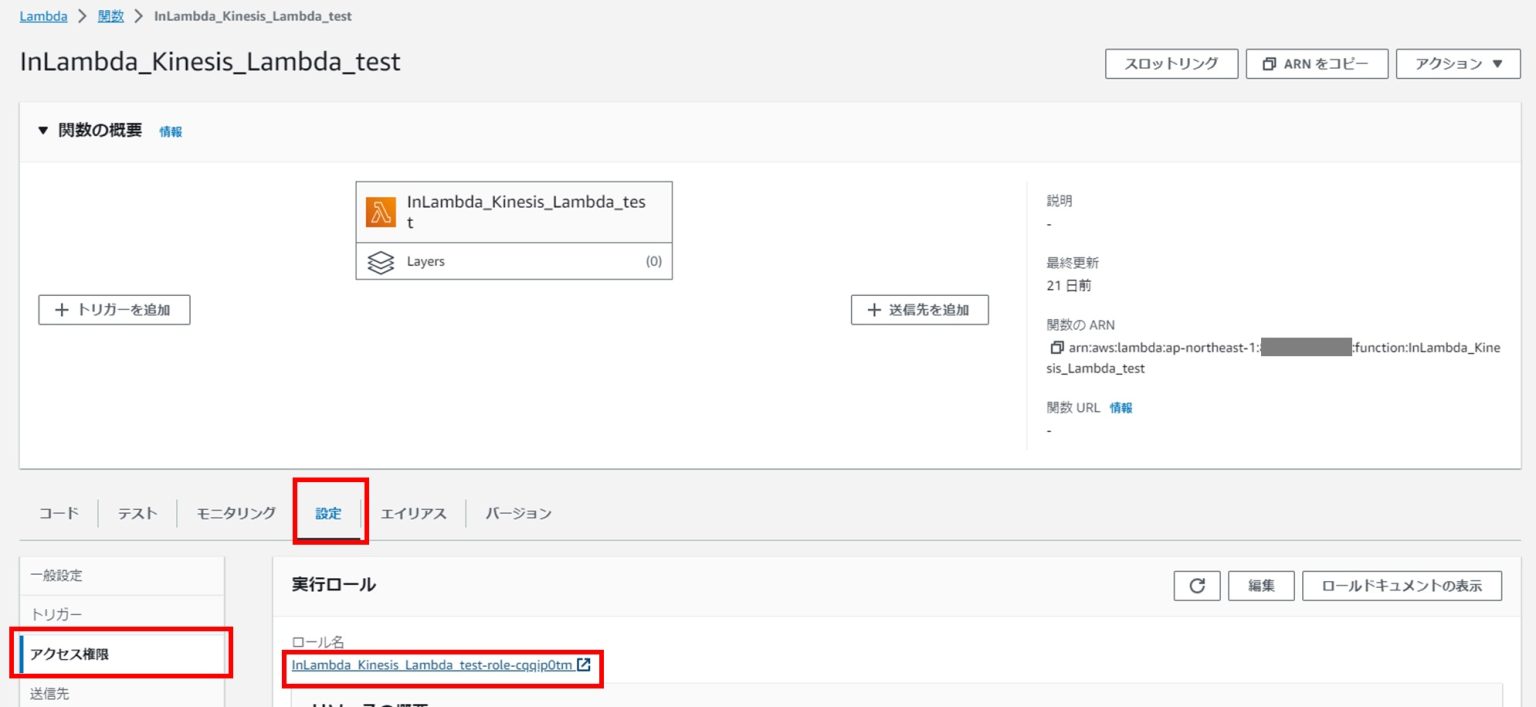Click external link icon next to role name
The width and height of the screenshot is (1536, 707).
584,665
